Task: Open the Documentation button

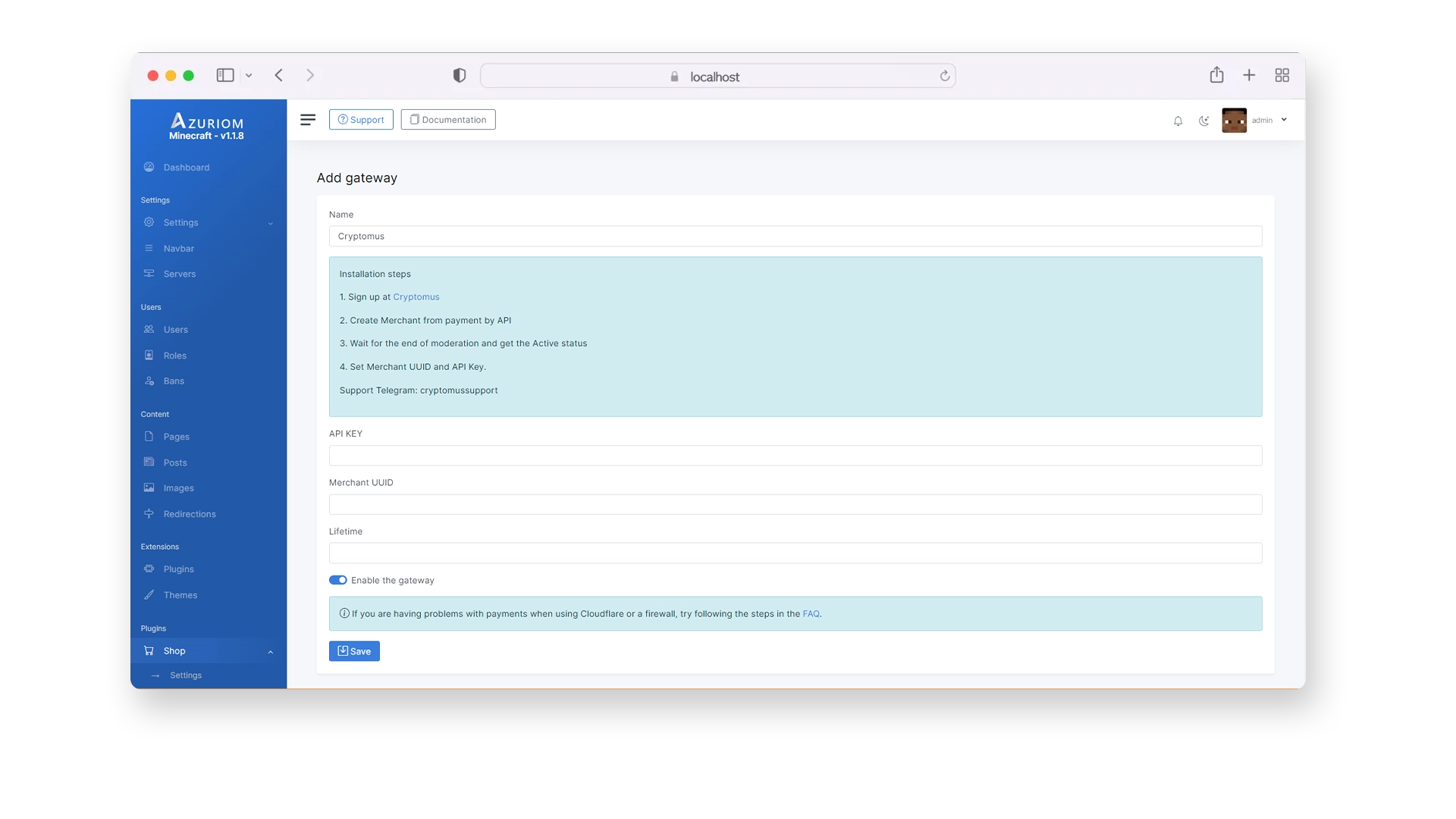Action: click(448, 120)
